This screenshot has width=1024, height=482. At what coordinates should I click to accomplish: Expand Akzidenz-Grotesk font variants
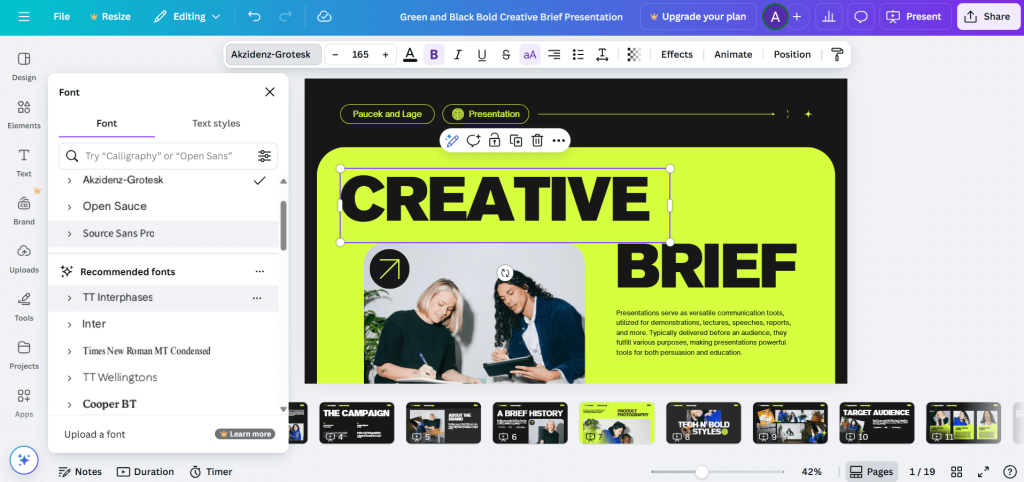70,180
